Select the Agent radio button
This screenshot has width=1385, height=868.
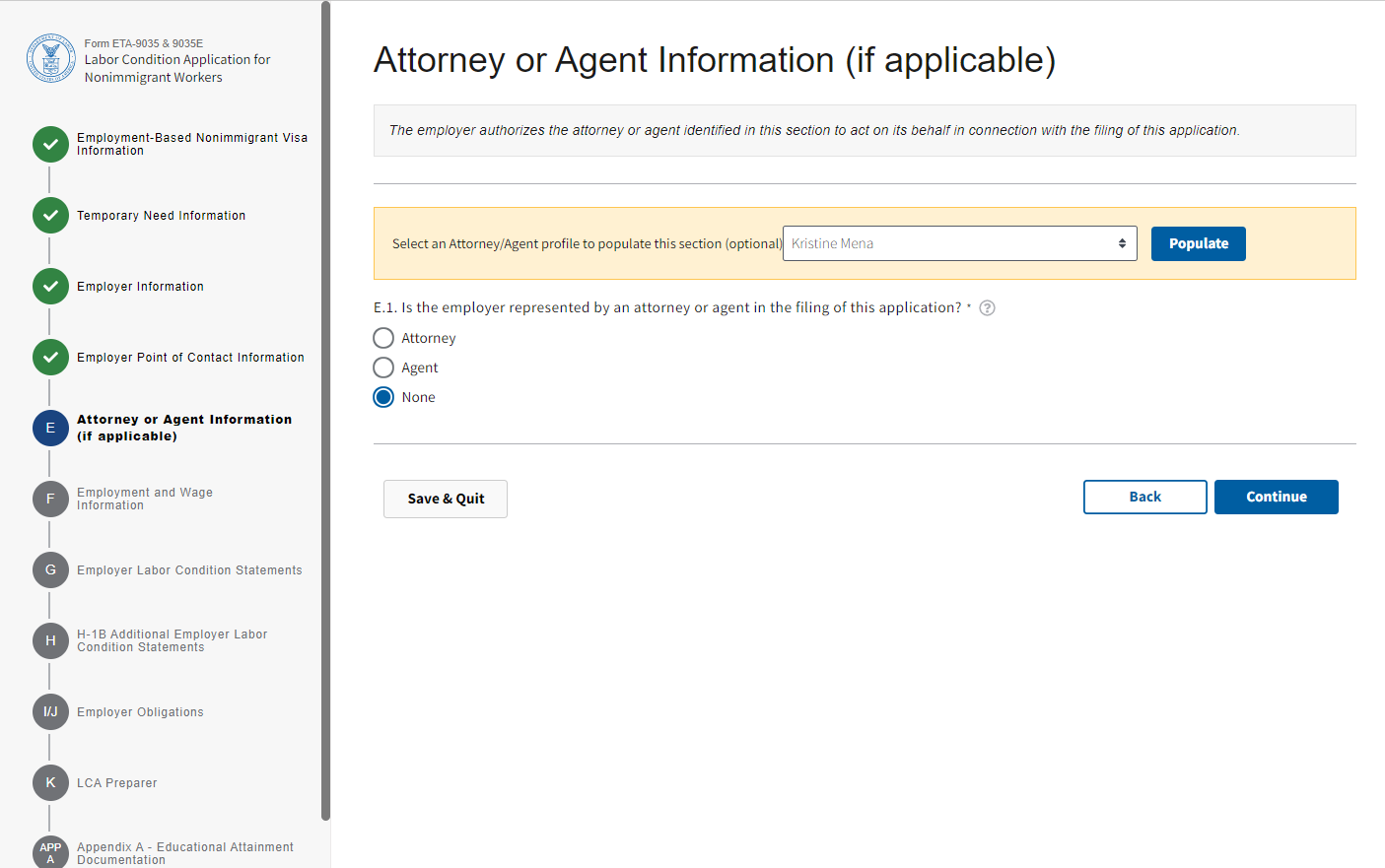click(383, 367)
